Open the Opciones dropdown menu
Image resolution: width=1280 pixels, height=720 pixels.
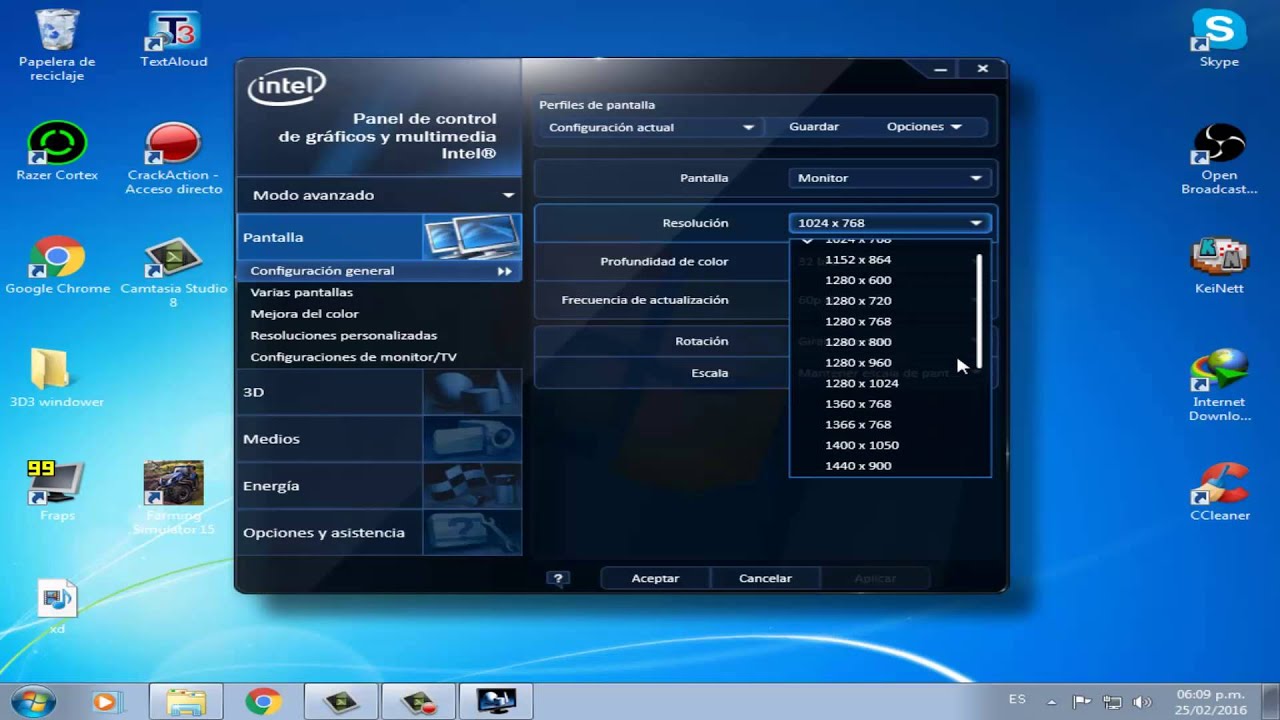point(923,127)
